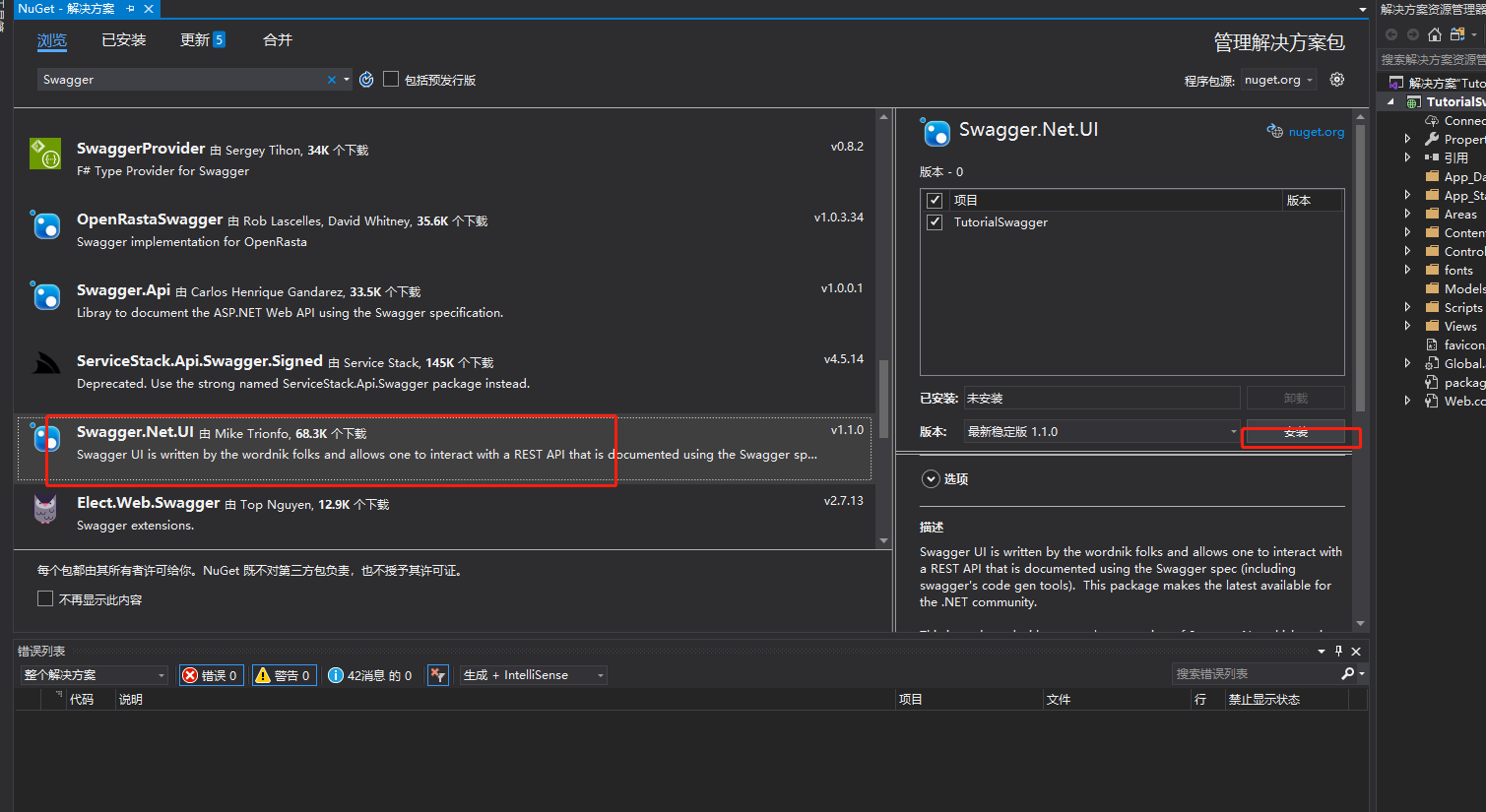
Task: Enable the 包括预发行版 checkbox
Action: pos(390,79)
